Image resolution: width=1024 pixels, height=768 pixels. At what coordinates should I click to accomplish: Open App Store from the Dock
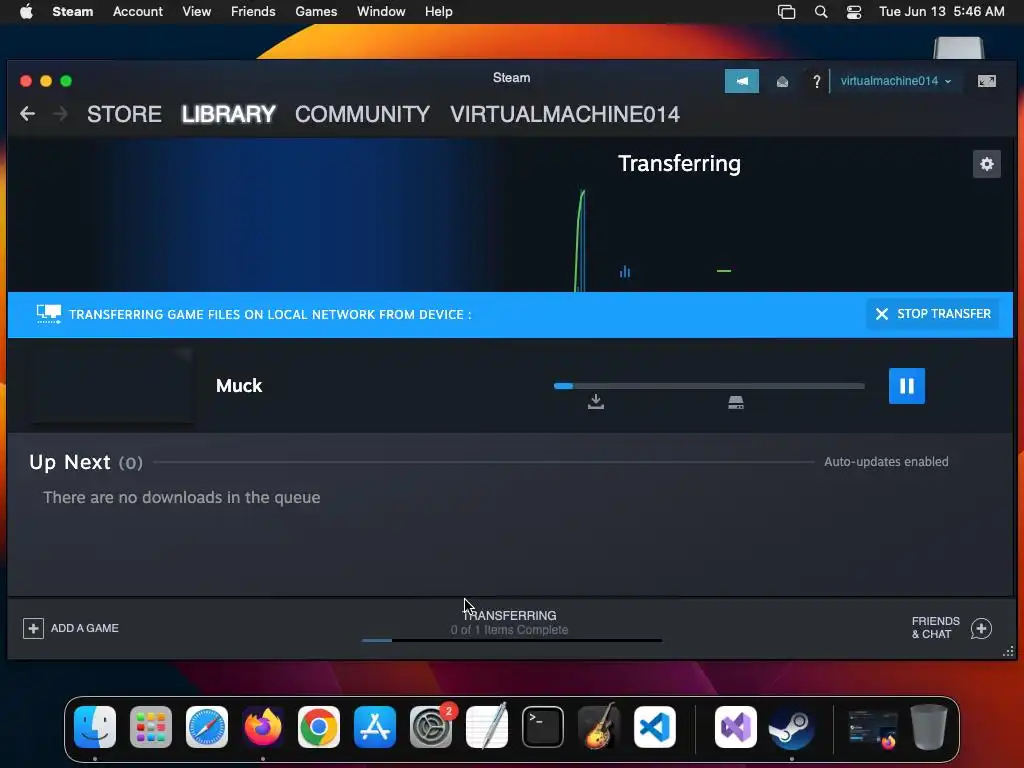pyautogui.click(x=375, y=727)
